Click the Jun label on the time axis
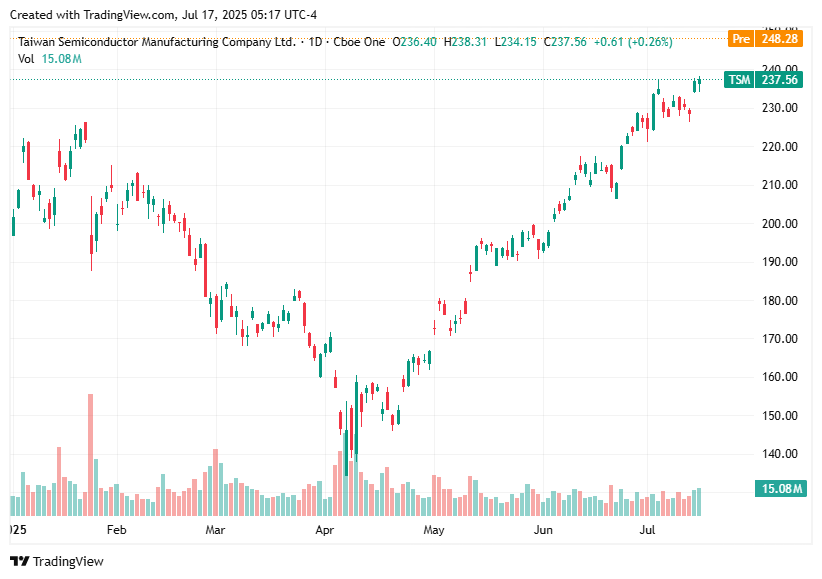The image size is (822, 579). coord(543,530)
